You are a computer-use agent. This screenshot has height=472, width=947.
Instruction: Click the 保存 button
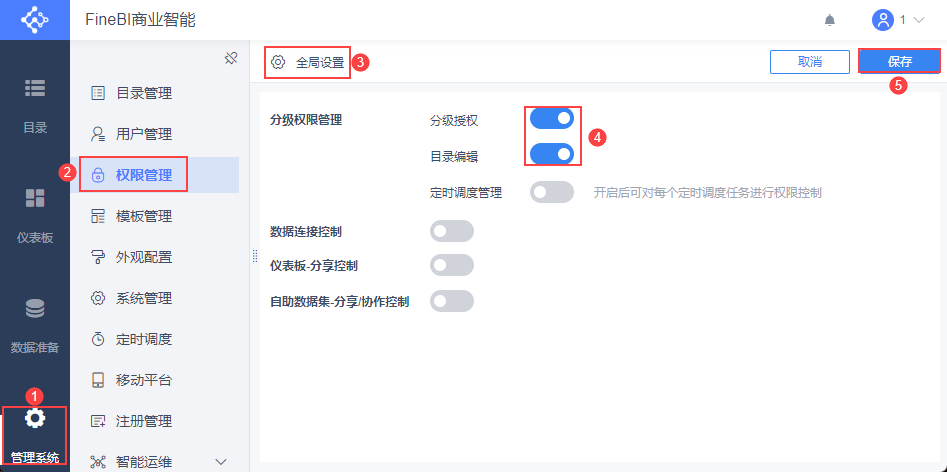click(899, 62)
